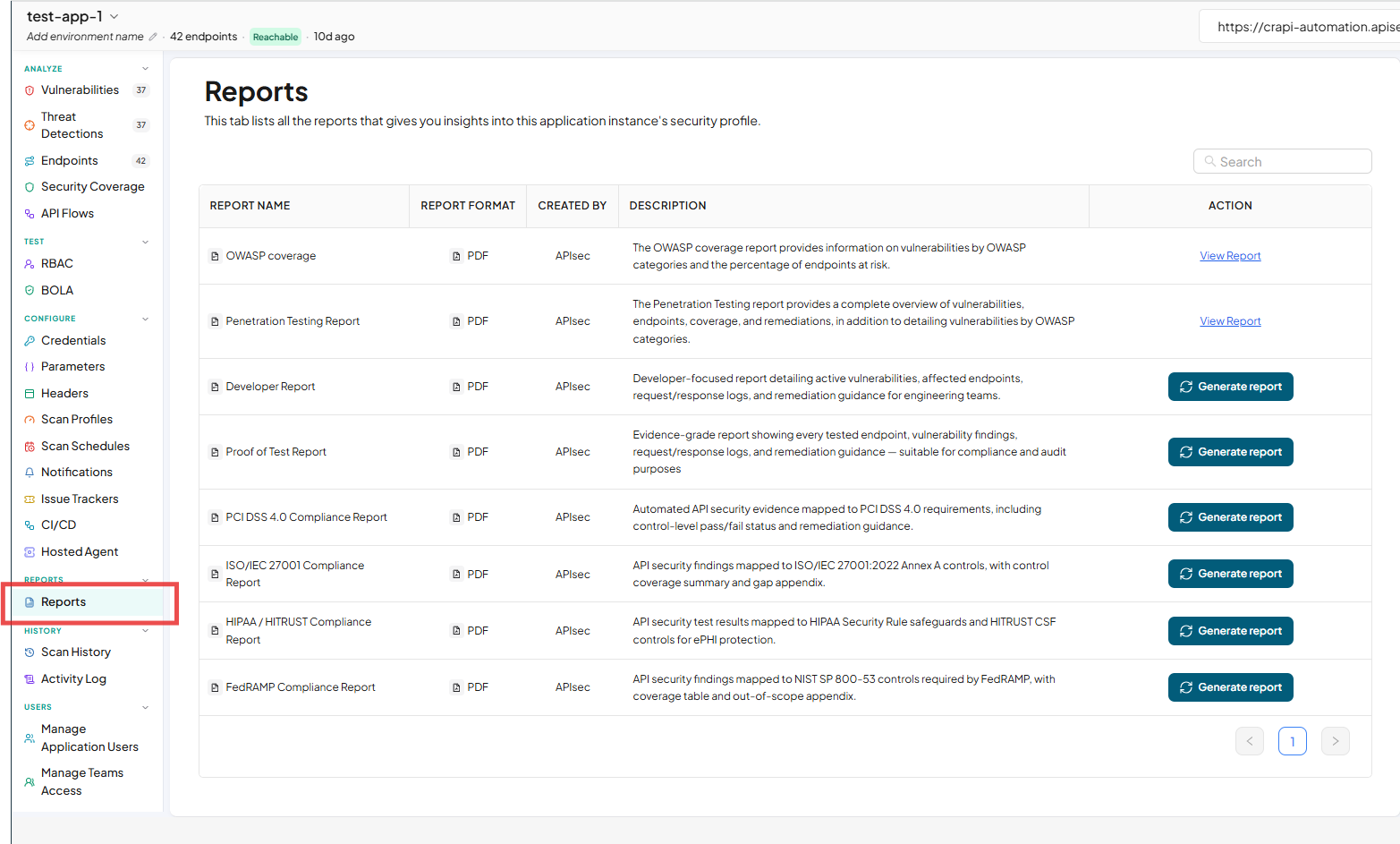The height and width of the screenshot is (844, 1400).
Task: Click the Threat Detections icon
Action: [30, 125]
